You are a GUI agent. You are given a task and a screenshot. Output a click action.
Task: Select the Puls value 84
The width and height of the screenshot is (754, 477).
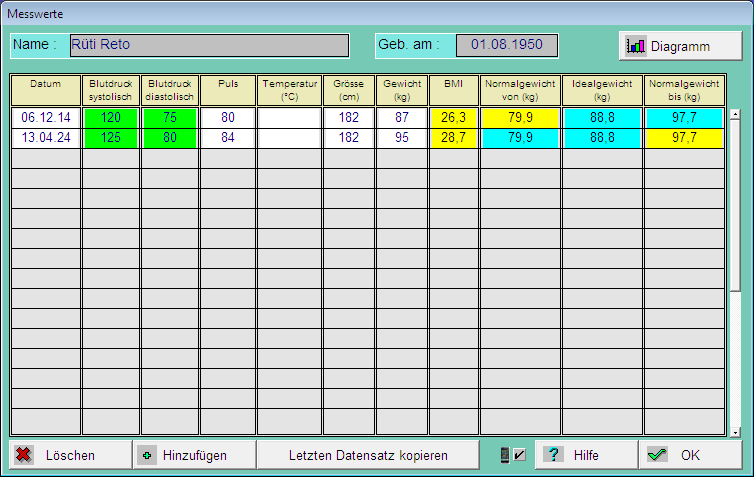227,138
